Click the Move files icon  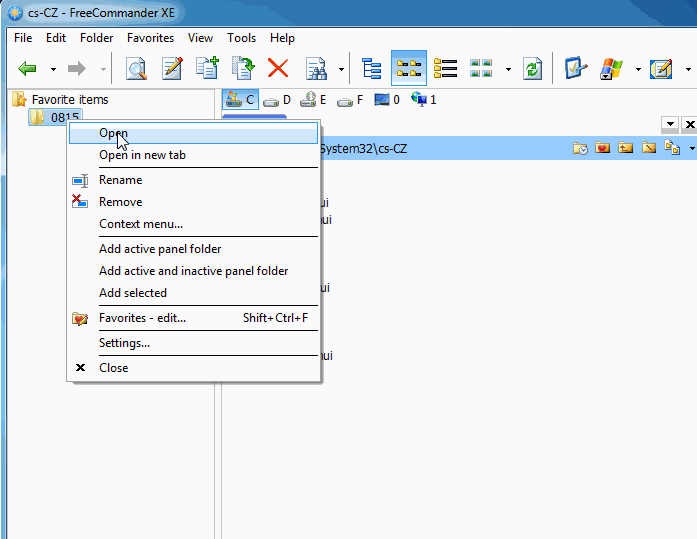243,68
